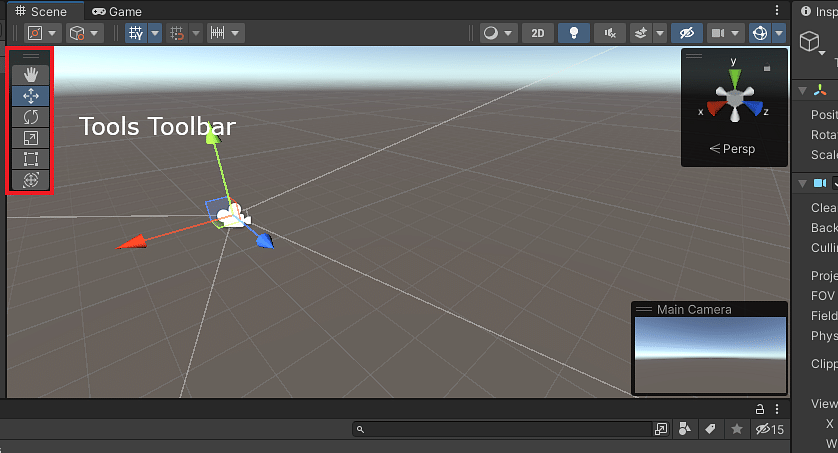Click the Inspector cube object icon
This screenshot has width=838, height=453.
coord(810,41)
